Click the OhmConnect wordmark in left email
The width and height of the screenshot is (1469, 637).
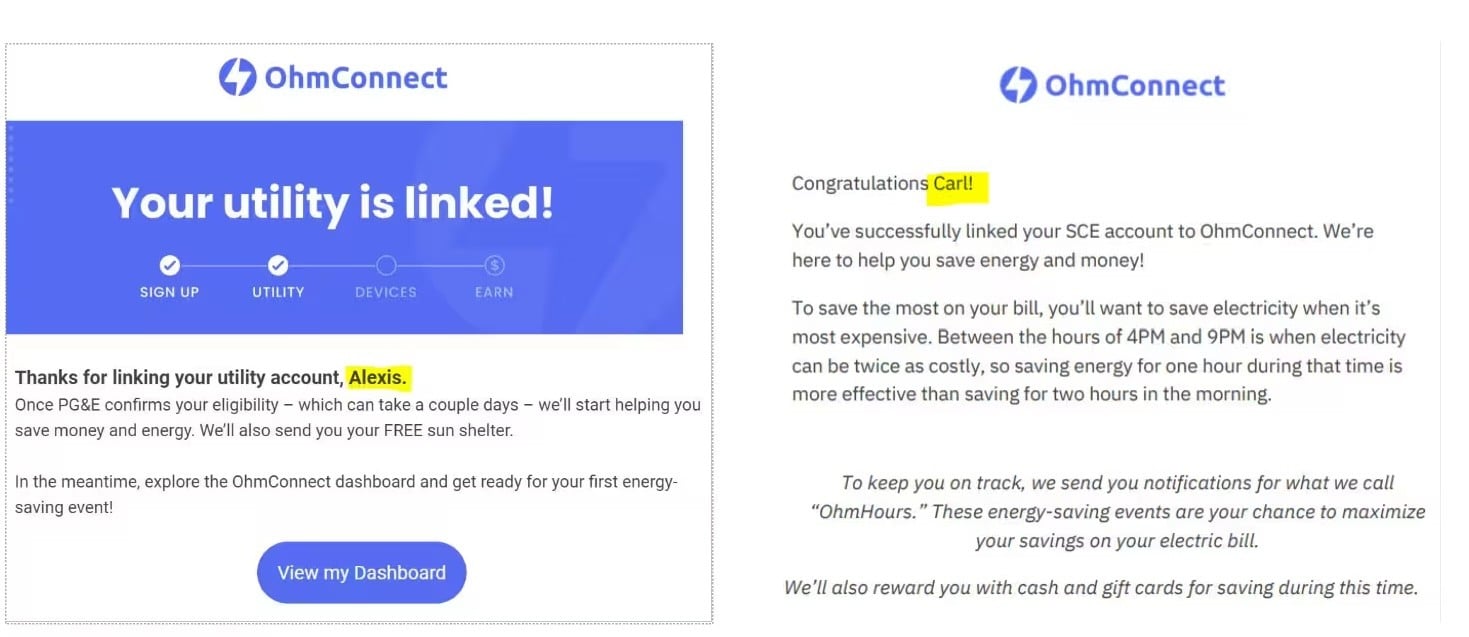pyautogui.click(x=355, y=78)
